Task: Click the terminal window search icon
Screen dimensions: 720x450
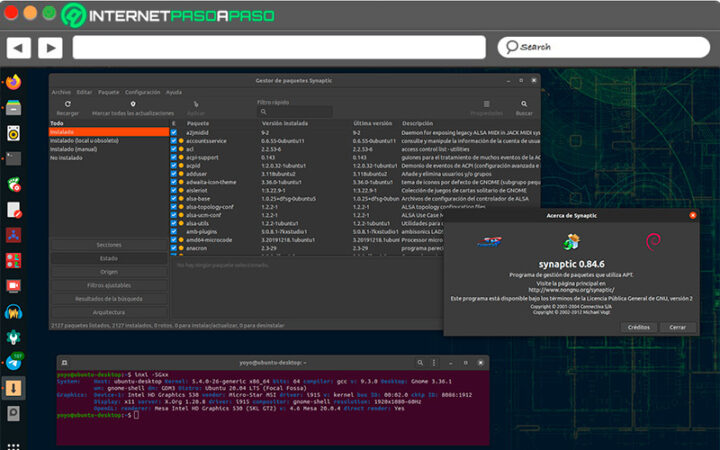Action: pyautogui.click(x=420, y=363)
